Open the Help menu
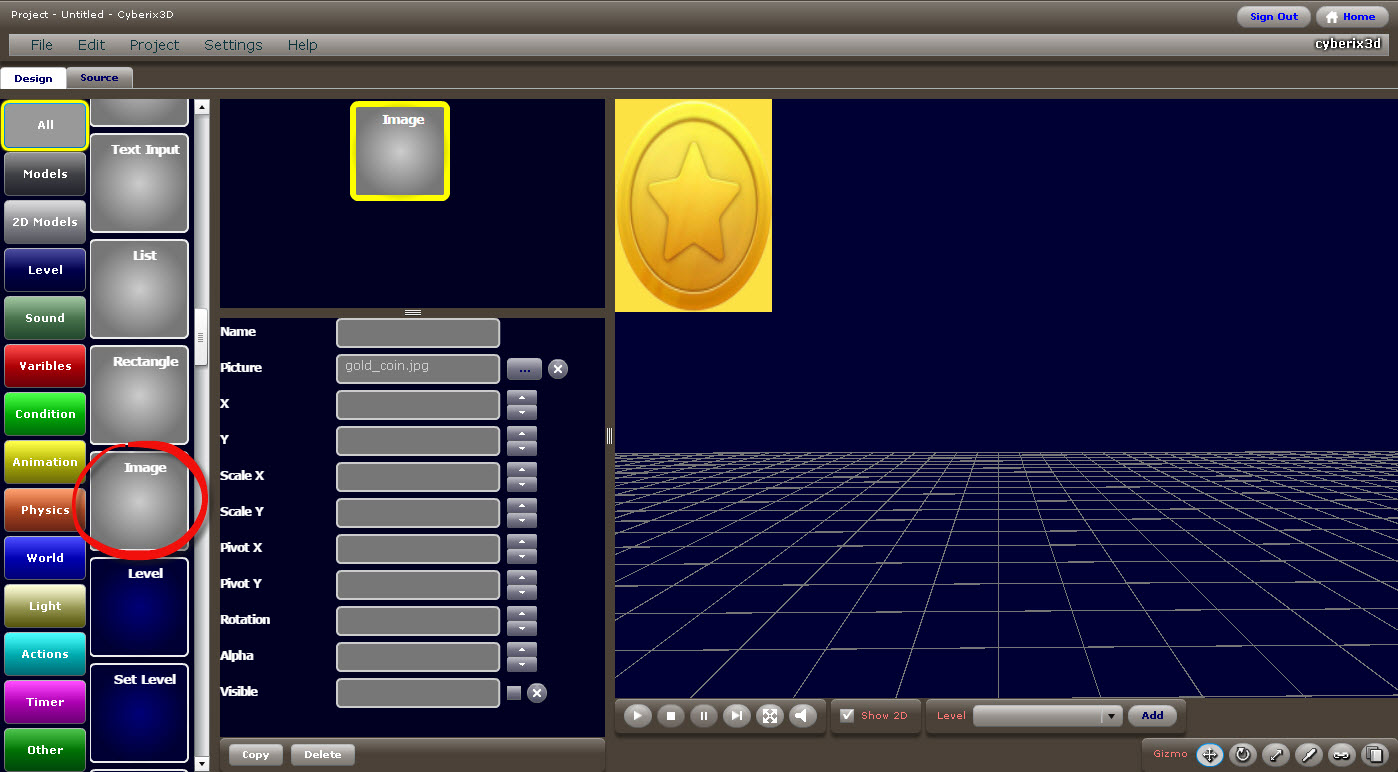Viewport: 1398px width, 772px height. point(302,45)
